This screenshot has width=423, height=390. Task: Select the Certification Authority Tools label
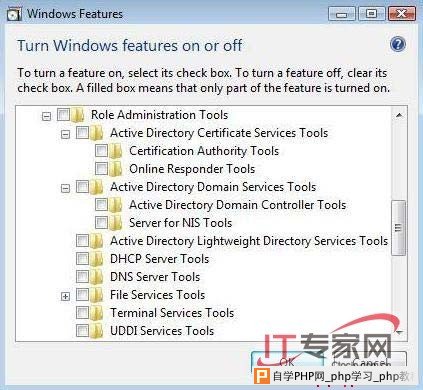click(204, 151)
